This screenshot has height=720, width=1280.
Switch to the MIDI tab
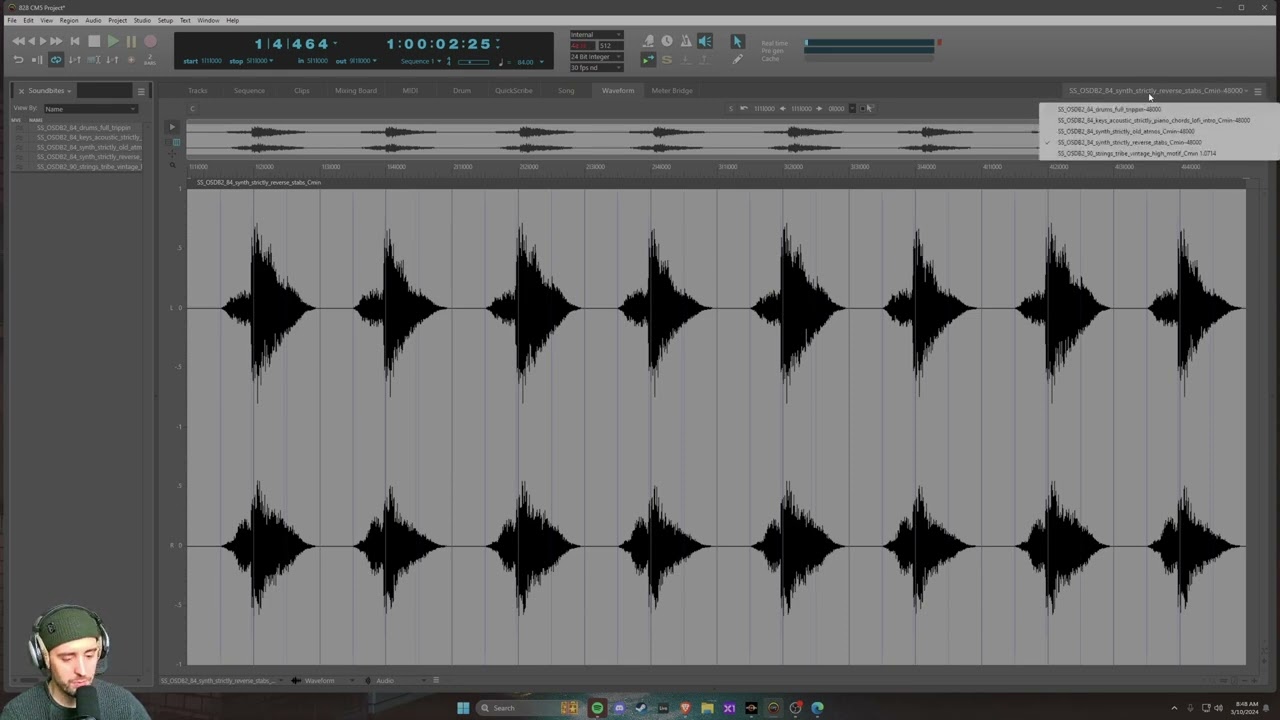point(410,91)
